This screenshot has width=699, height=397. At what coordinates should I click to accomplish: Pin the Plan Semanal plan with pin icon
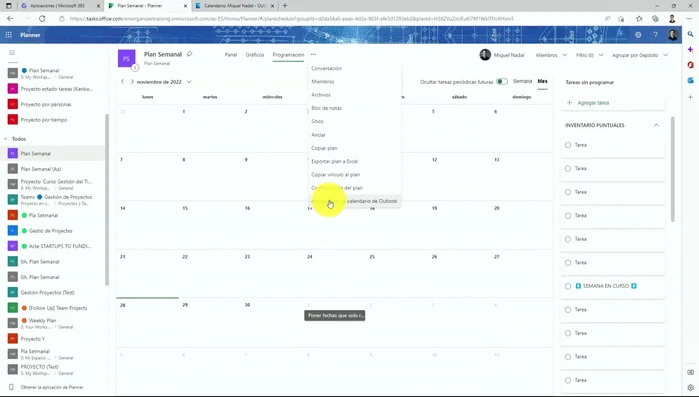pos(189,54)
